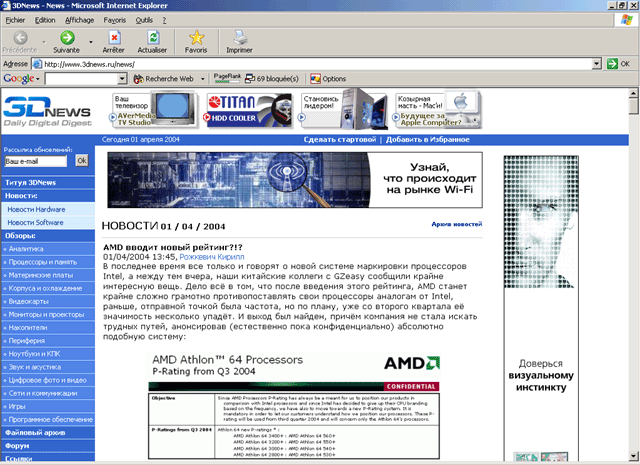
Task: Click author link Рожкевич Кирилл
Action: click(212, 257)
